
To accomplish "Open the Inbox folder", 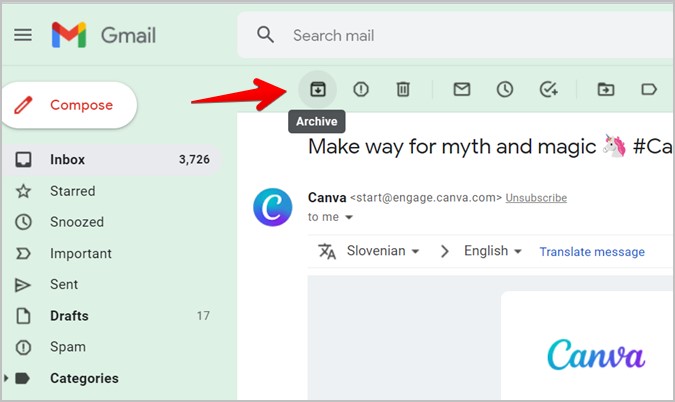I will point(112,160).
